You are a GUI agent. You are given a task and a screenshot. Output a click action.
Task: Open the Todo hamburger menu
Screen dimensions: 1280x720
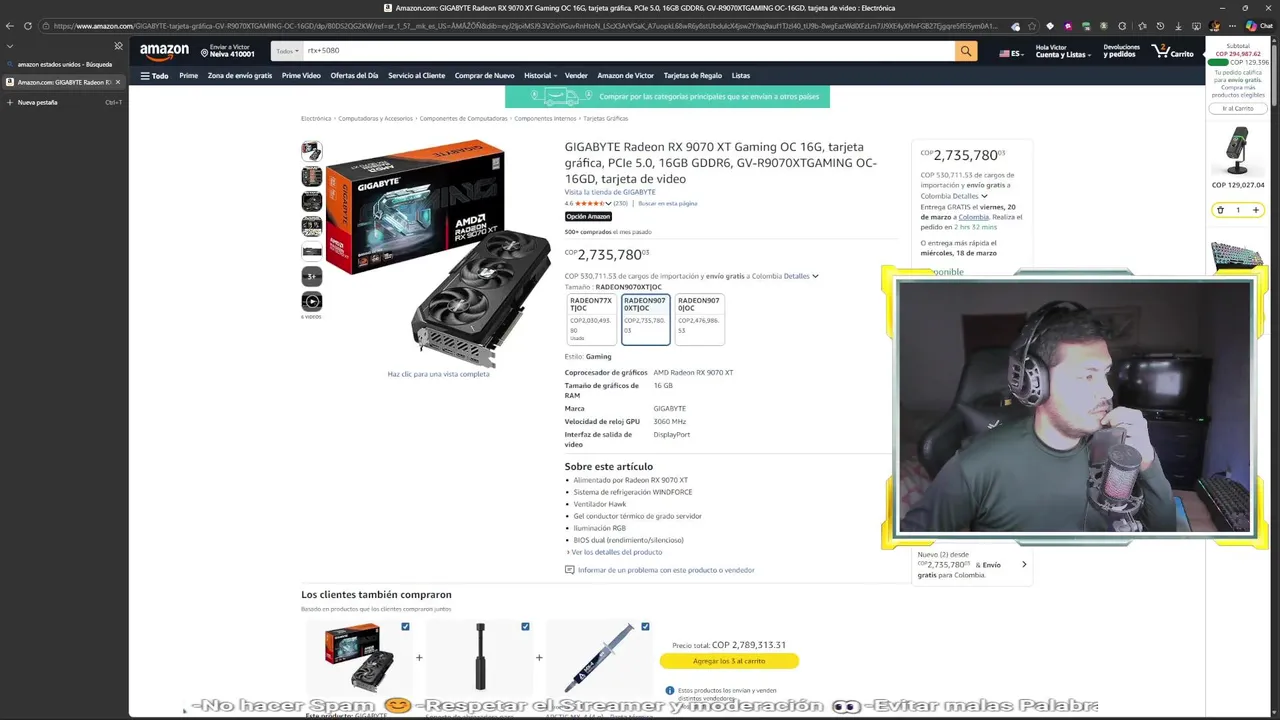(x=154, y=76)
